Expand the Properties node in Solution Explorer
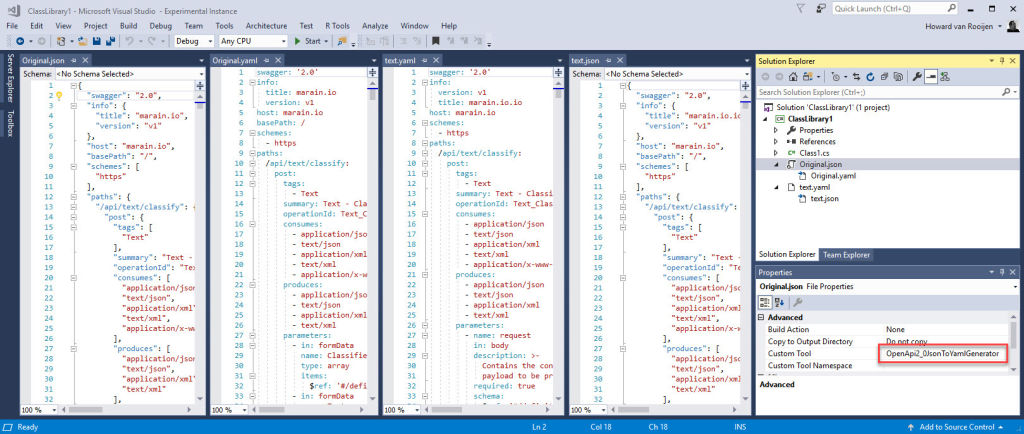This screenshot has width=1024, height=434. (x=776, y=130)
